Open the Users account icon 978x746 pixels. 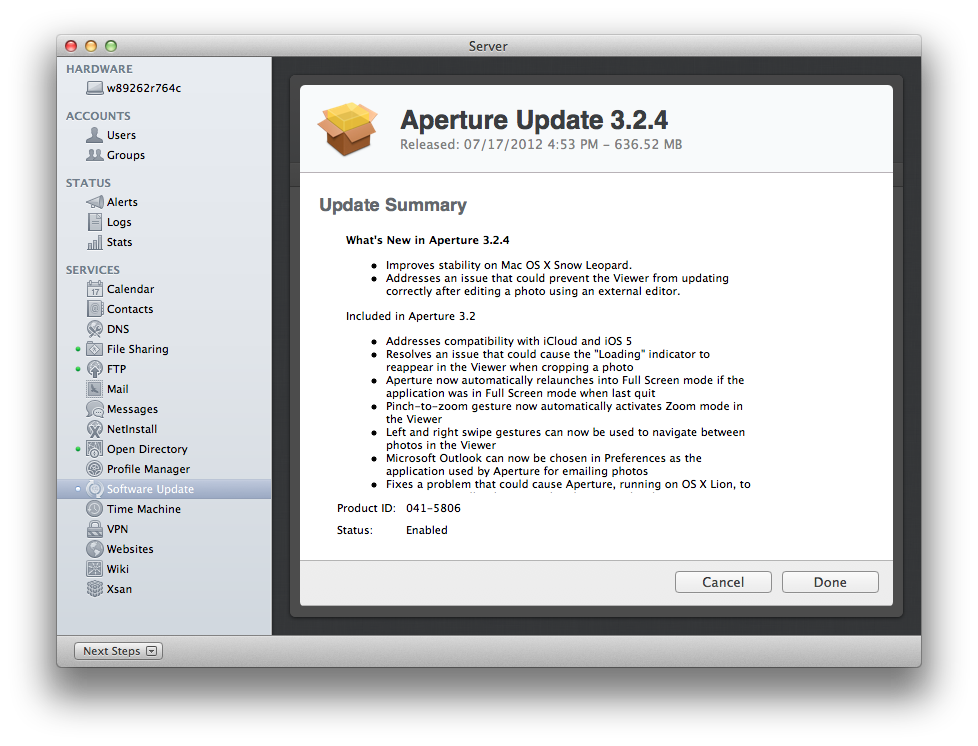click(95, 135)
